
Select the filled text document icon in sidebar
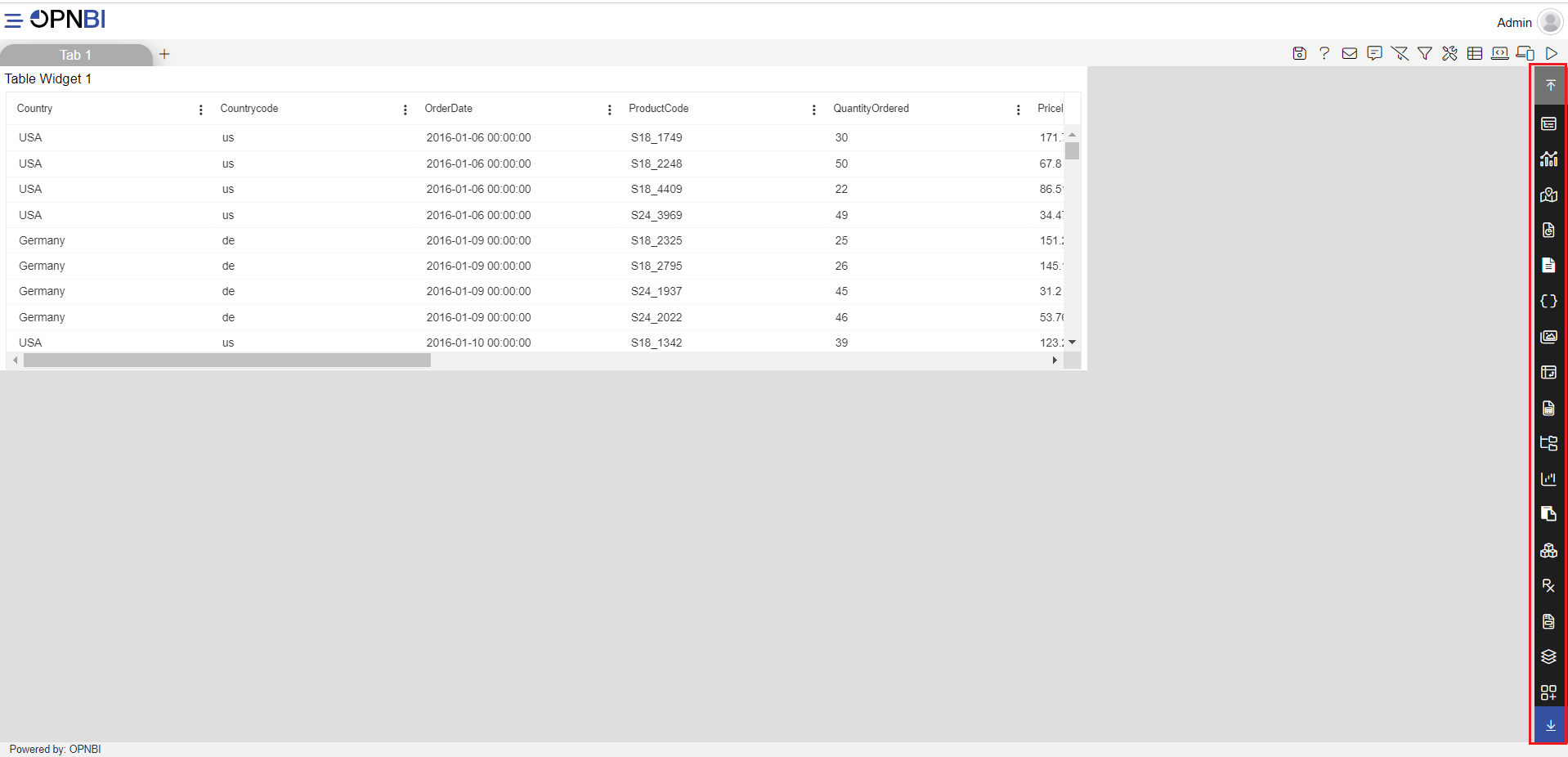pos(1548,265)
